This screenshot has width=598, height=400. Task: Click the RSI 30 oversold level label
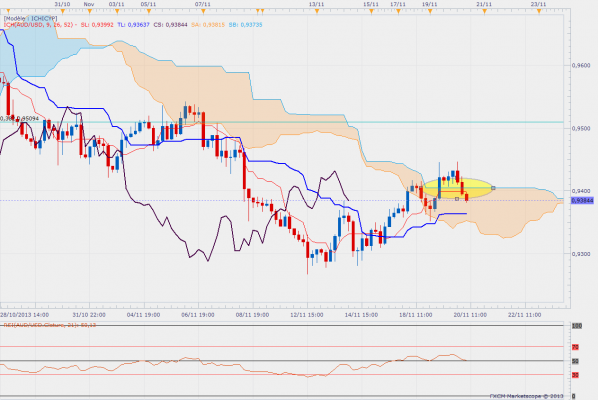(x=575, y=375)
